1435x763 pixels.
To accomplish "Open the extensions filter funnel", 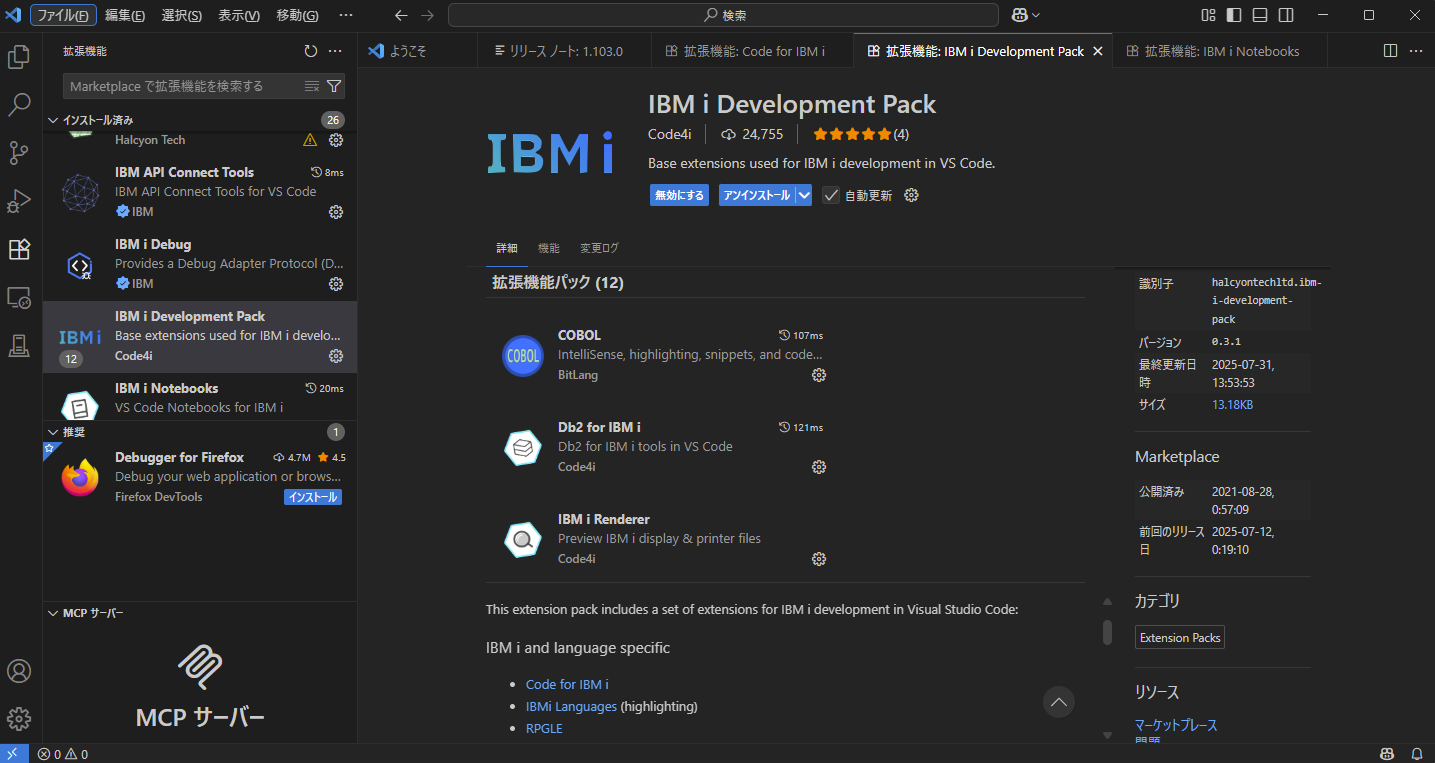I will 334,86.
